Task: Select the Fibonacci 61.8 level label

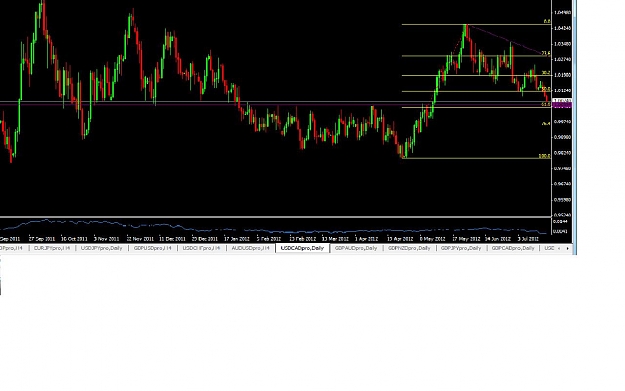Action: tap(546, 104)
